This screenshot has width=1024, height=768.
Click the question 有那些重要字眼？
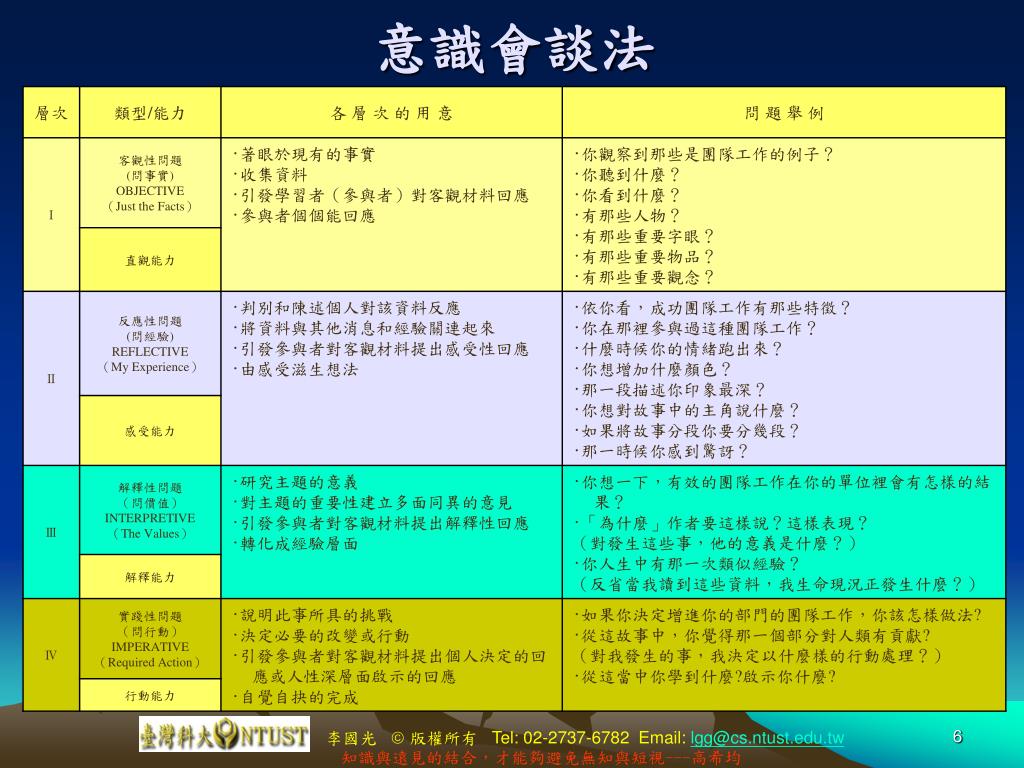coord(645,236)
